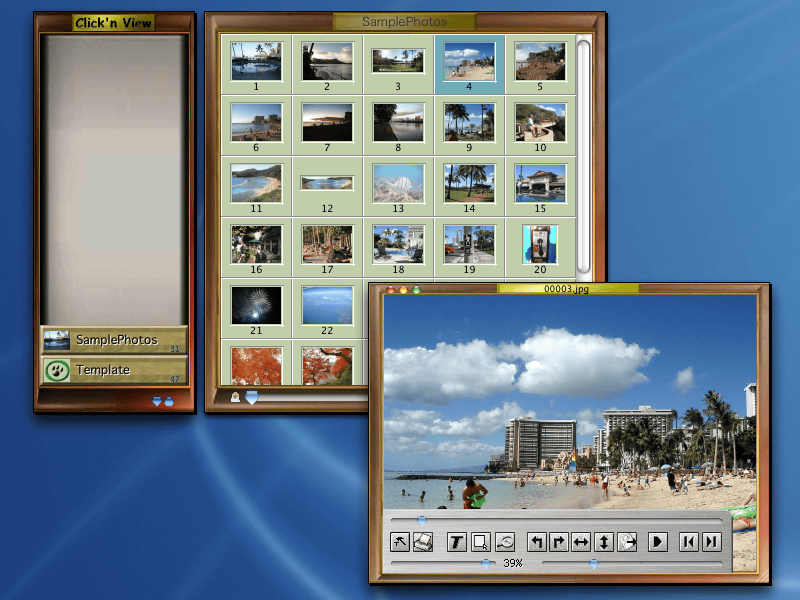This screenshot has width=800, height=600.
Task: Go to the previous photo in viewer
Action: (689, 542)
